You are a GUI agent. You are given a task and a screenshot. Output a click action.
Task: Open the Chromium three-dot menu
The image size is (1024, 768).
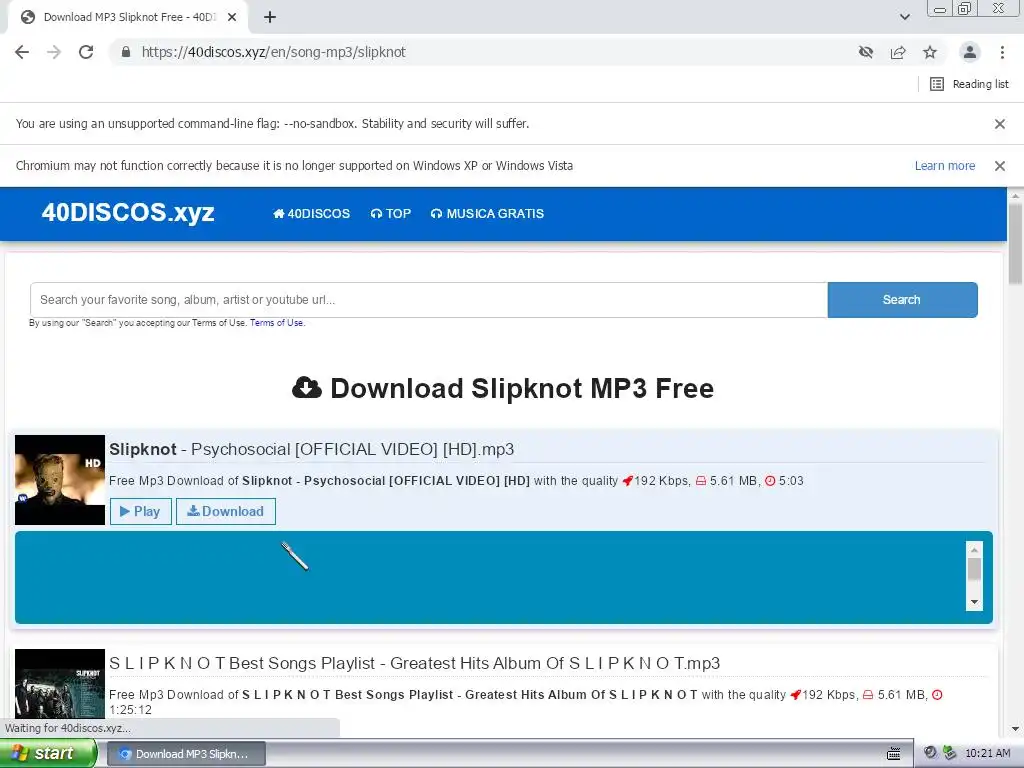1002,52
